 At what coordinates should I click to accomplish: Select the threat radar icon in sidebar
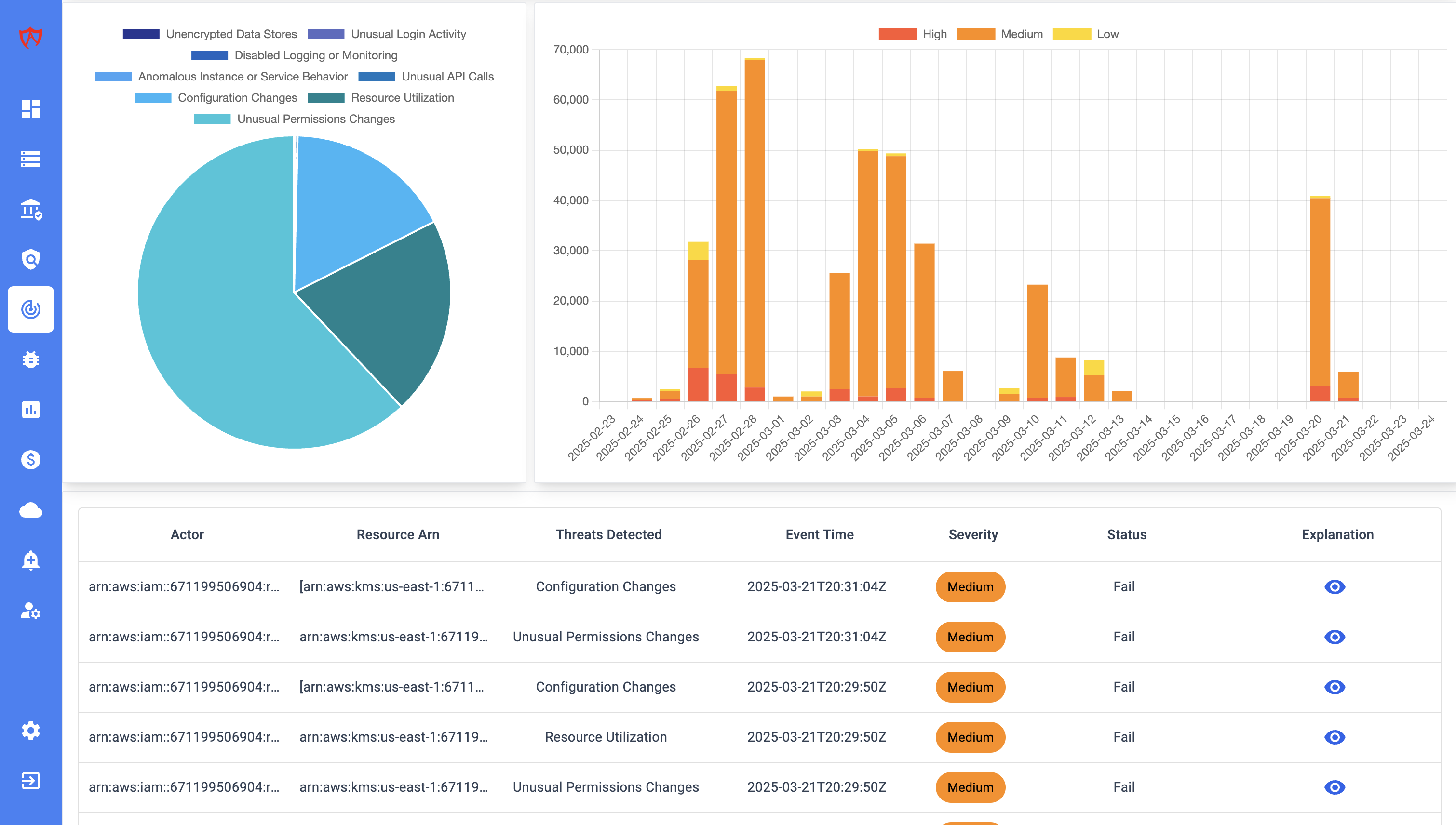30,309
